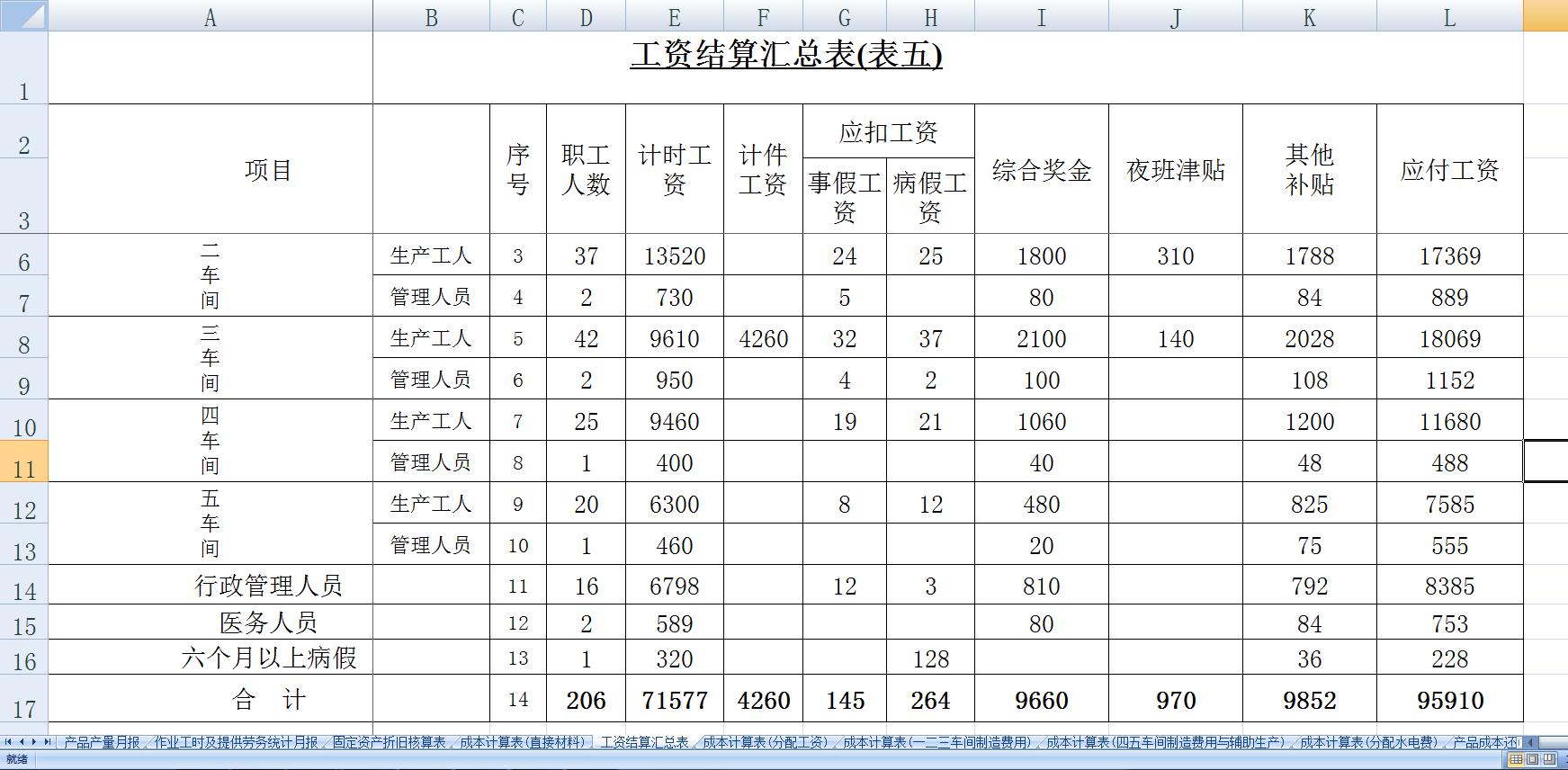Select the 计件工资 value 4260 in row 8
This screenshot has height=770, width=1568.
click(763, 338)
